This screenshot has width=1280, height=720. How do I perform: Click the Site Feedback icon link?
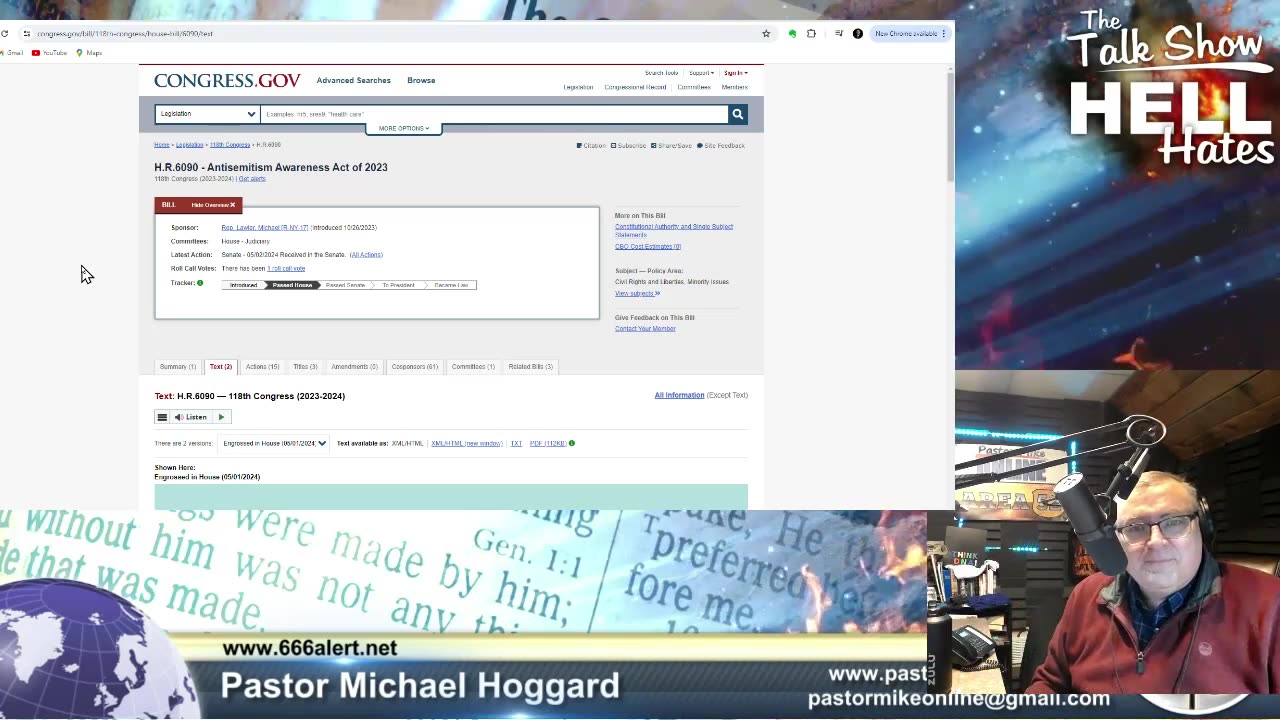(x=721, y=146)
